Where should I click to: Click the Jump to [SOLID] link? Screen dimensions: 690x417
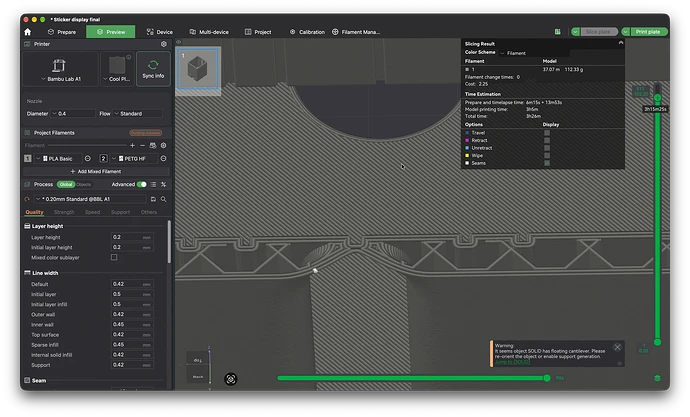coord(512,362)
